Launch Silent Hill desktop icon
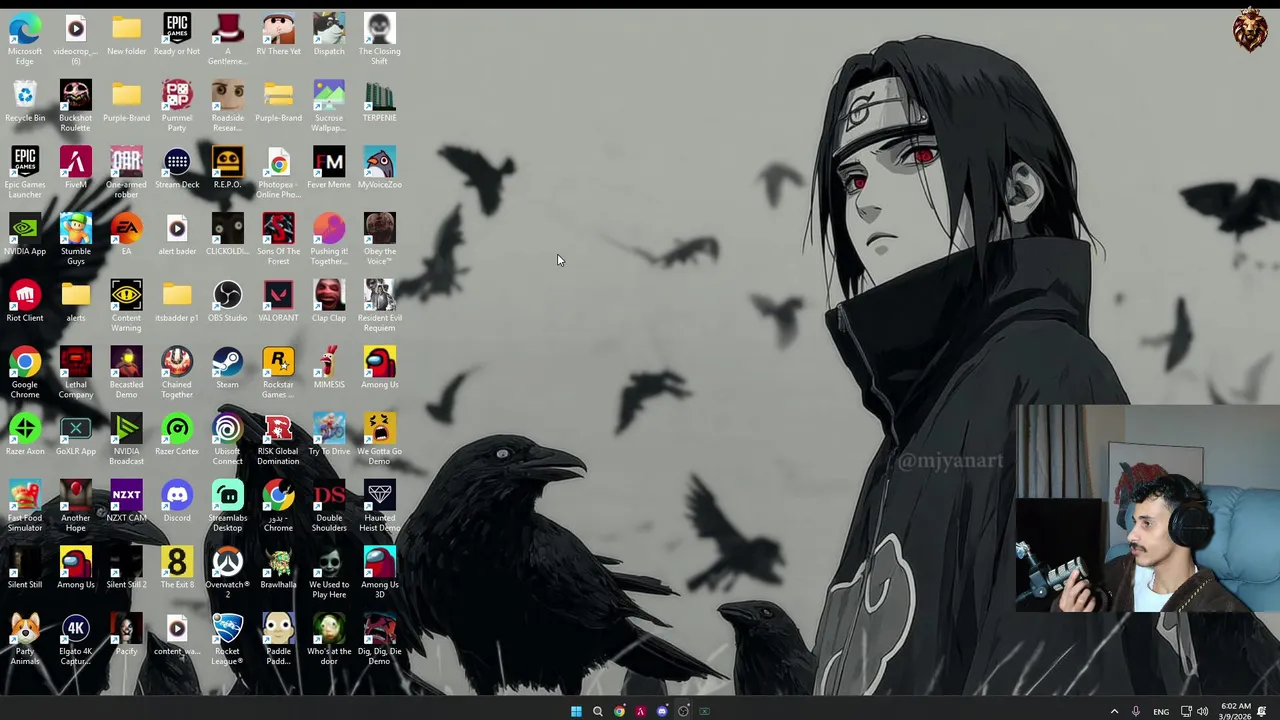Image resolution: width=1280 pixels, height=720 pixels. click(x=25, y=568)
